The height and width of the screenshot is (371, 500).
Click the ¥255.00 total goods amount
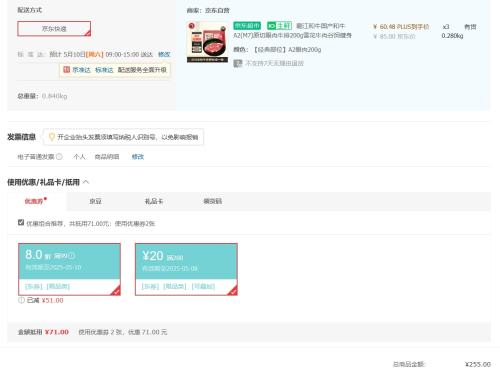point(478,364)
